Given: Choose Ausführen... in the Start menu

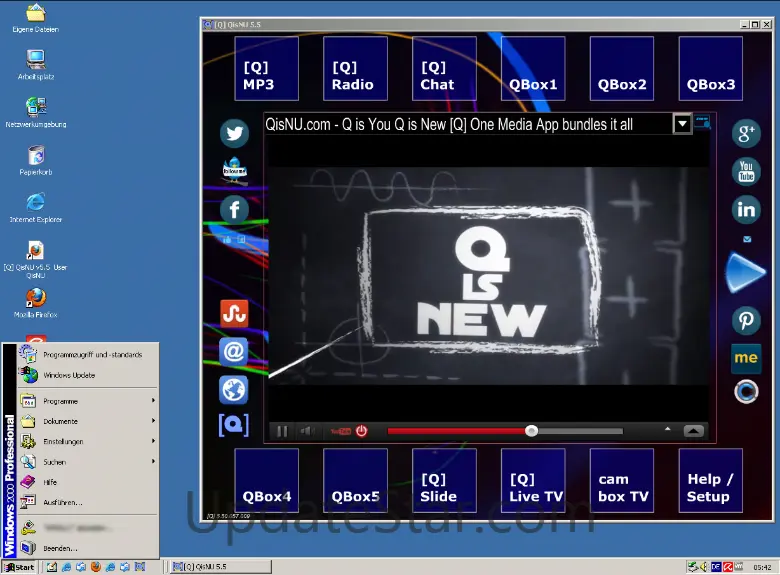Looking at the screenshot, I should pos(63,502).
